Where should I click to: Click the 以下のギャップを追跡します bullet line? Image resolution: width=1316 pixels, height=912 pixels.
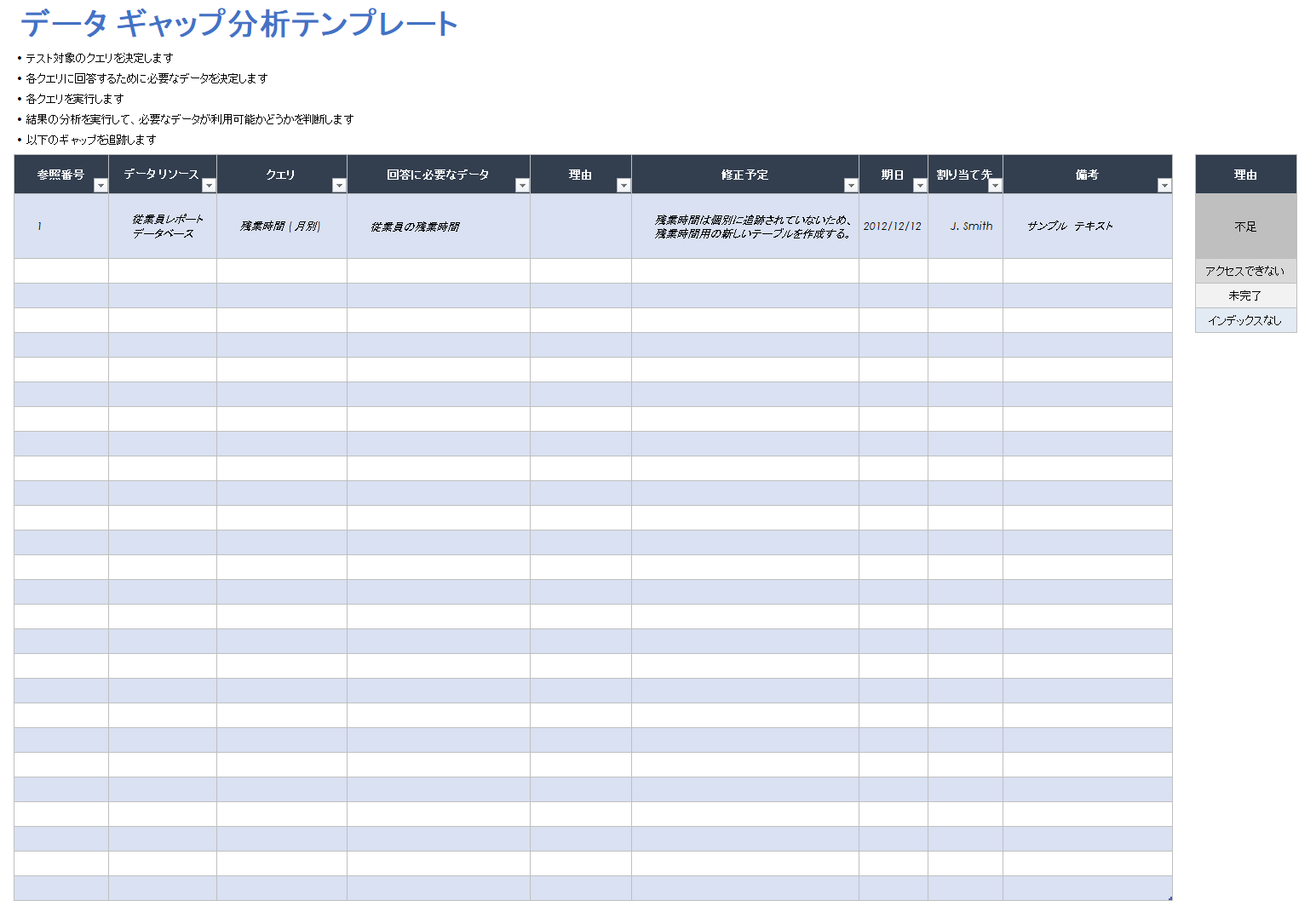click(x=87, y=140)
